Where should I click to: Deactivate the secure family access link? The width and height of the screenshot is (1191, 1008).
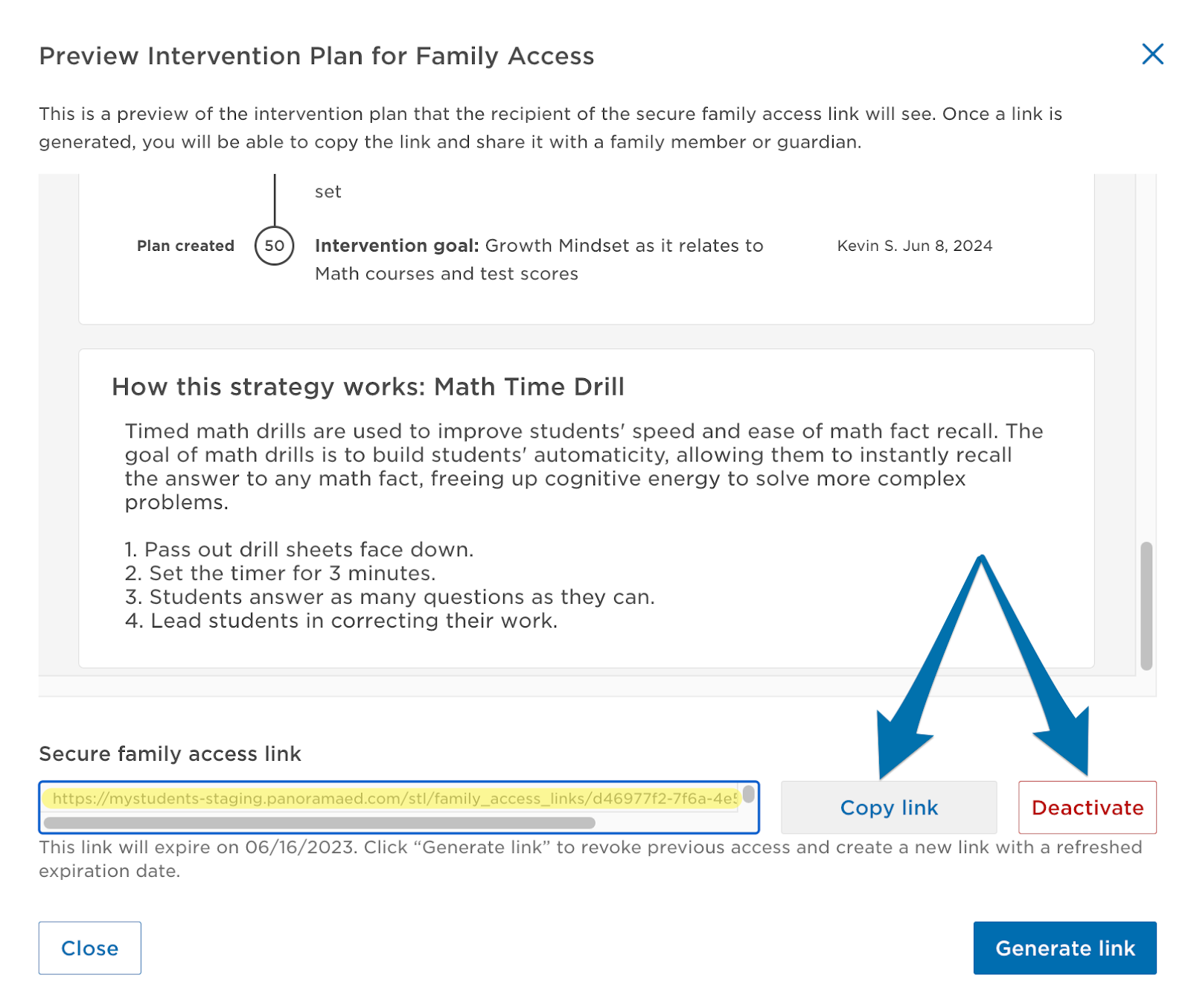pos(1087,808)
